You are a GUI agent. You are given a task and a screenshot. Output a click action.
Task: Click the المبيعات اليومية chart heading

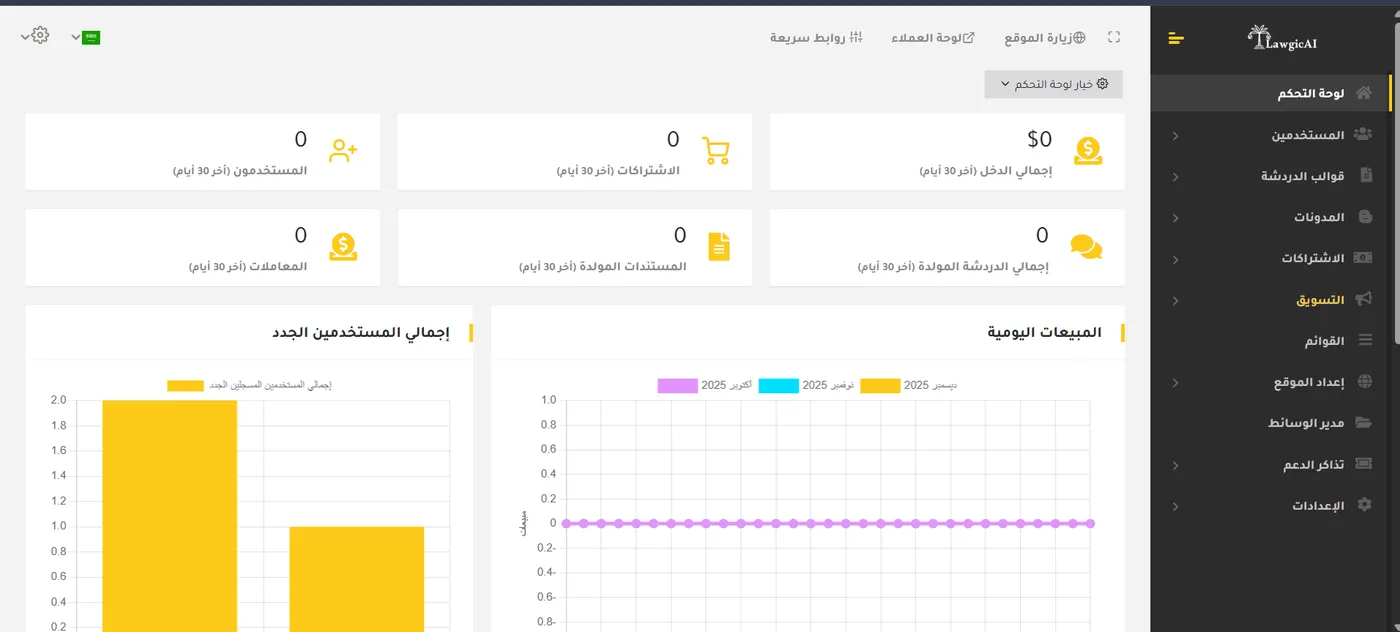click(1044, 332)
